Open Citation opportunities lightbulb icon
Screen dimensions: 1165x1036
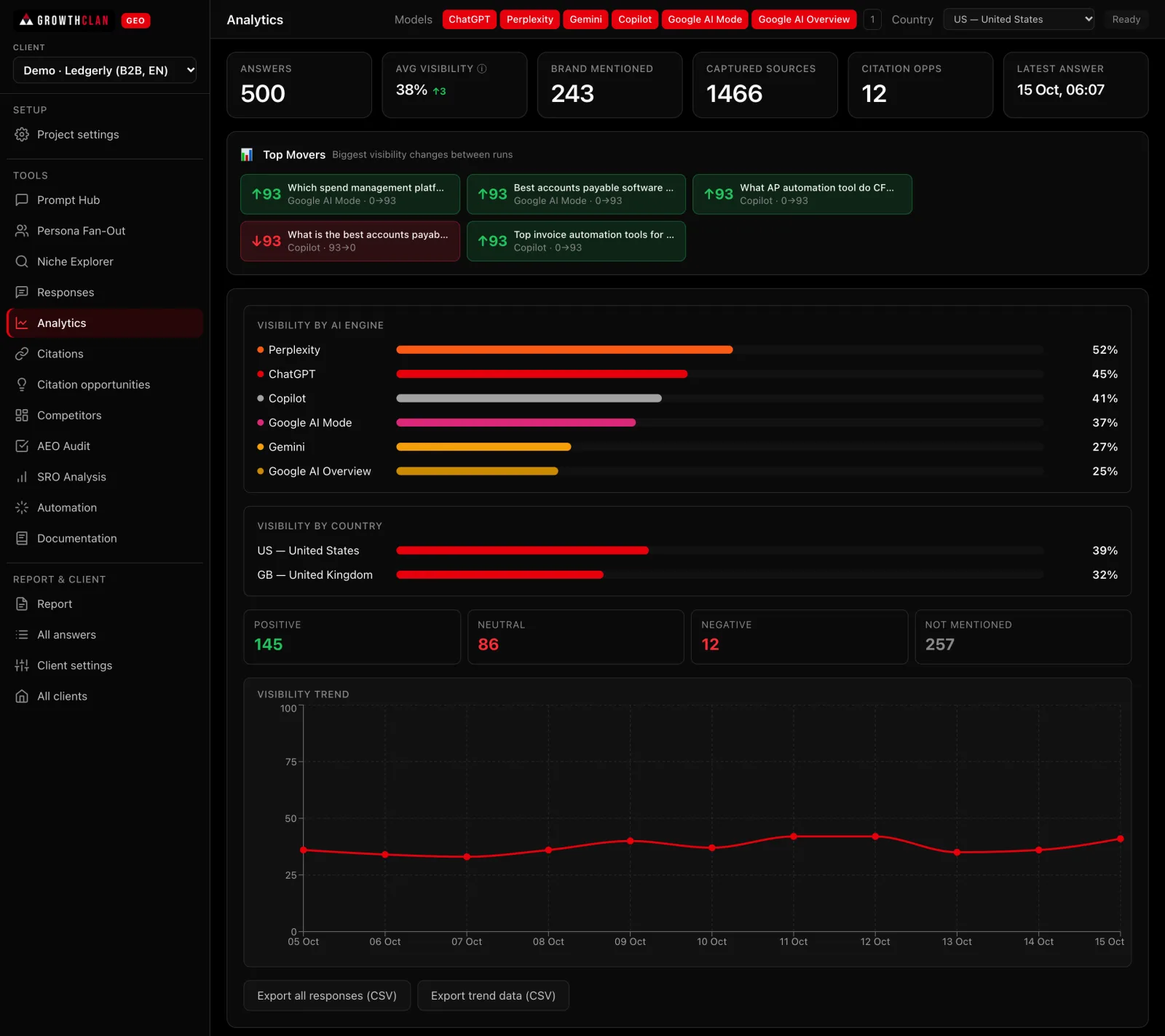(x=22, y=384)
